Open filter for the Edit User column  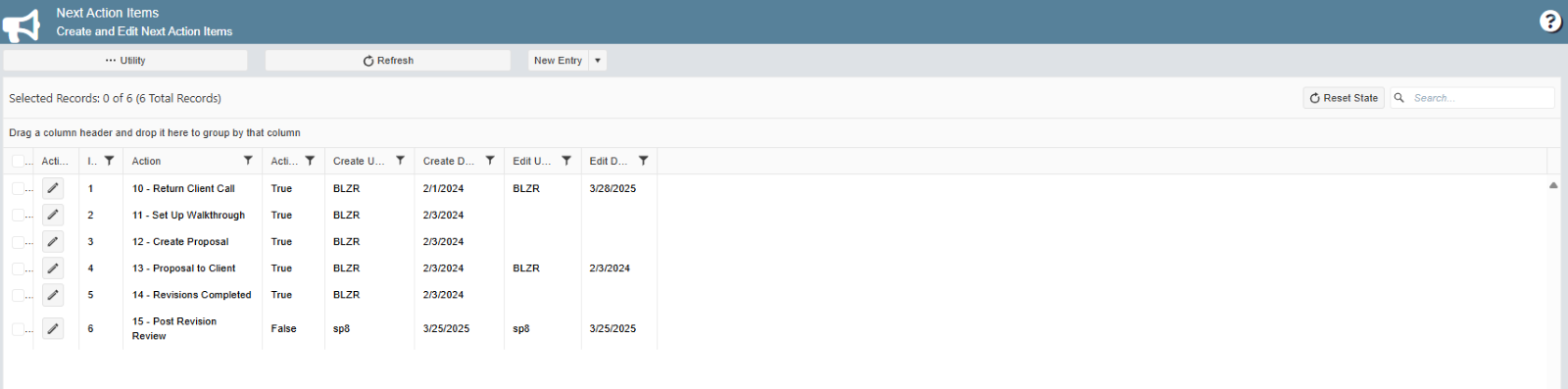pos(566,161)
